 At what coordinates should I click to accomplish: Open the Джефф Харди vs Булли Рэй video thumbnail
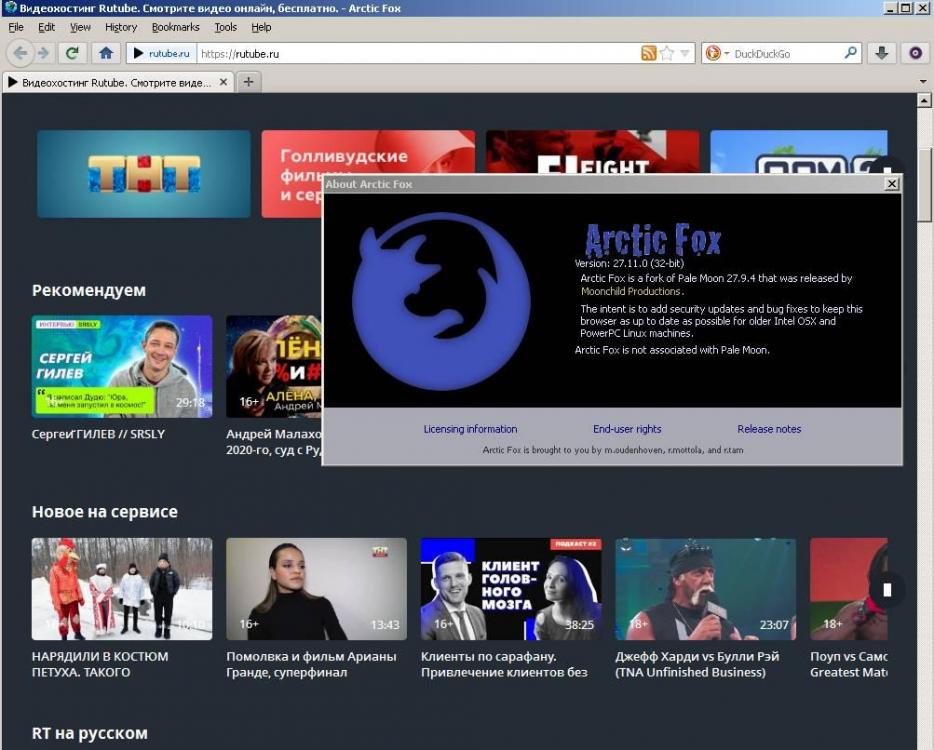coord(705,589)
